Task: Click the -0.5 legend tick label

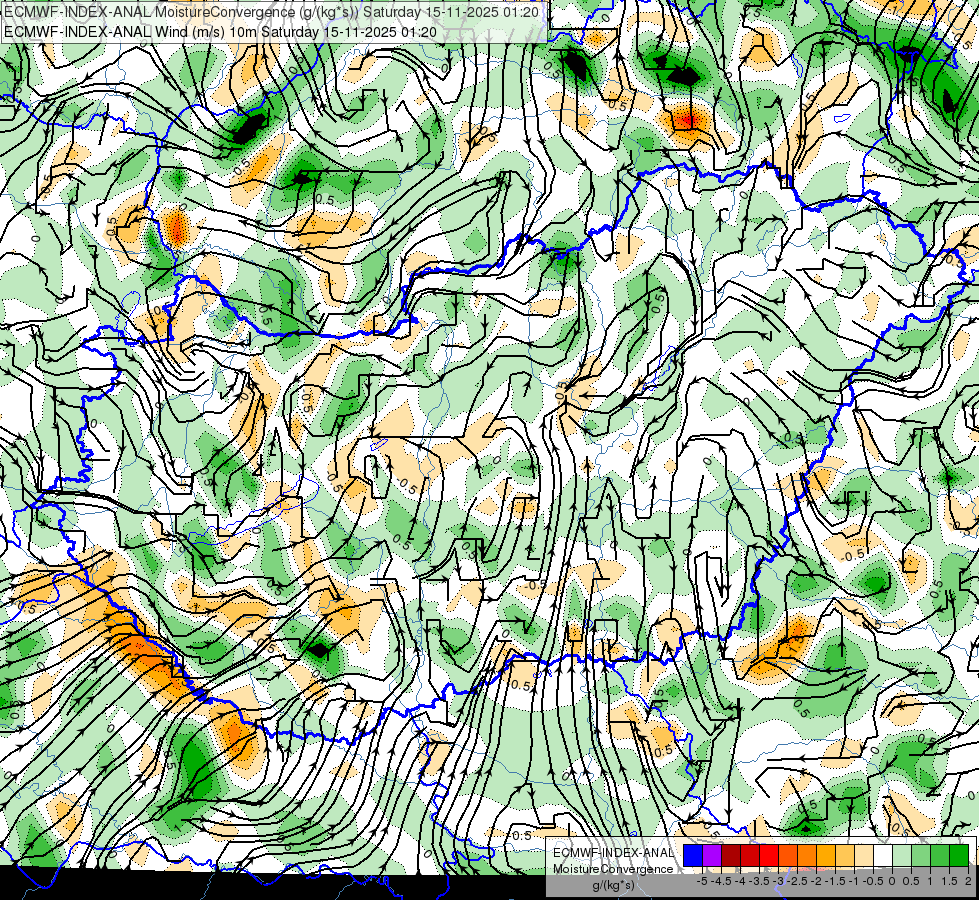Action: coord(873,881)
